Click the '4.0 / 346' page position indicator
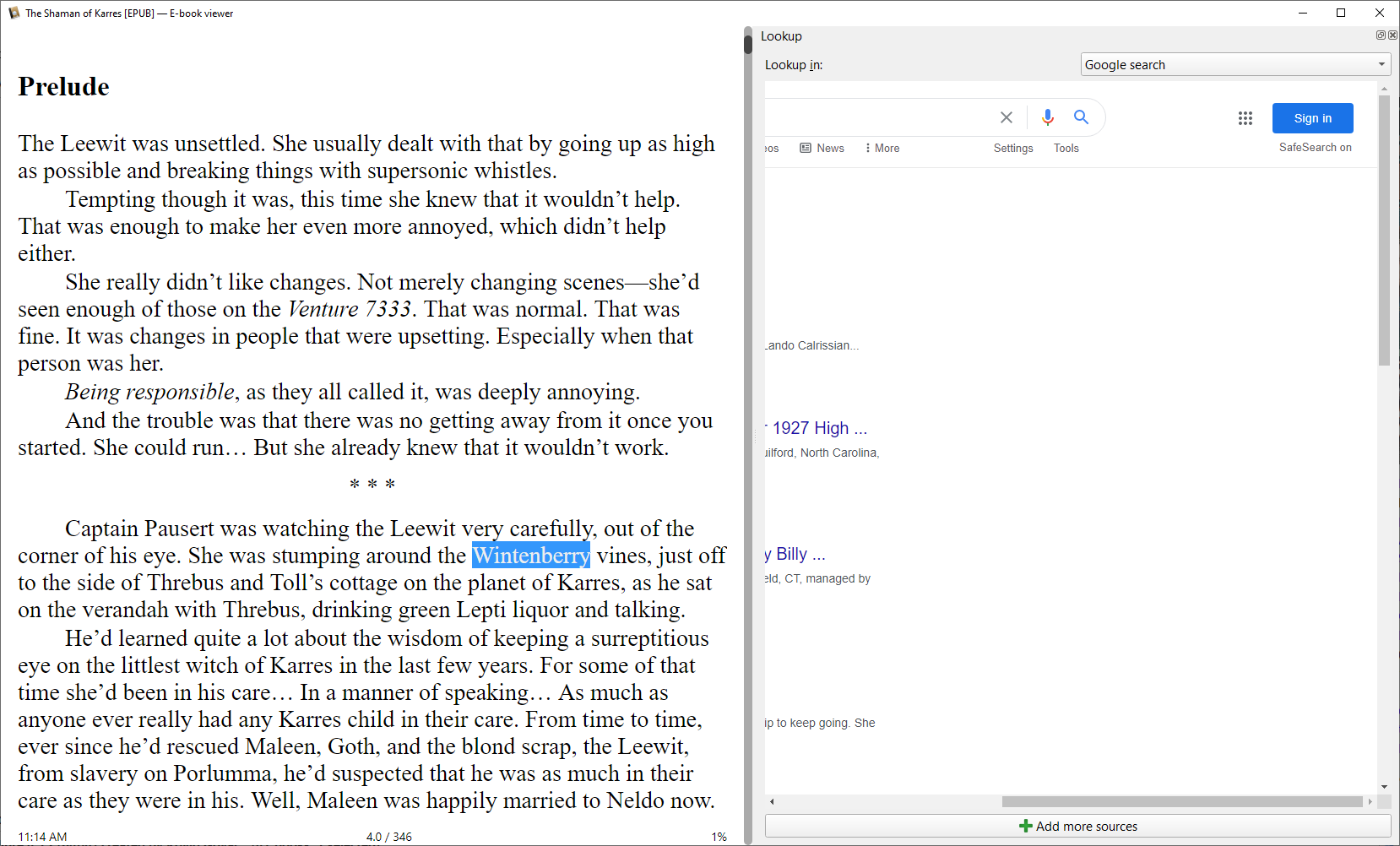Screen dimensions: 1400x846 [x=389, y=837]
